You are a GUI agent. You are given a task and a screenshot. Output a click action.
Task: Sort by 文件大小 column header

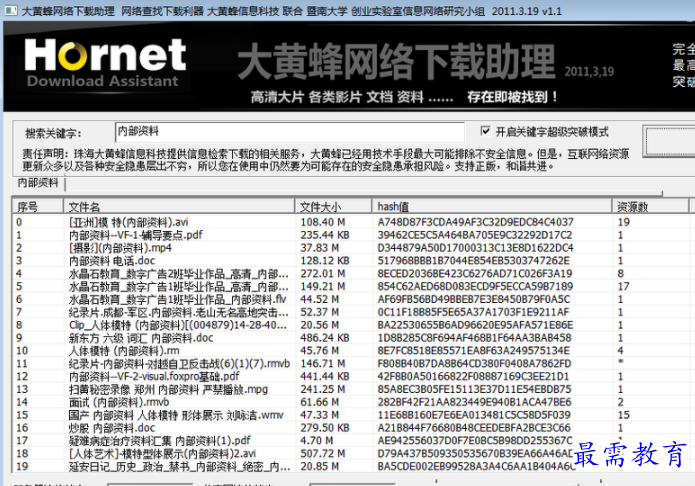(333, 206)
